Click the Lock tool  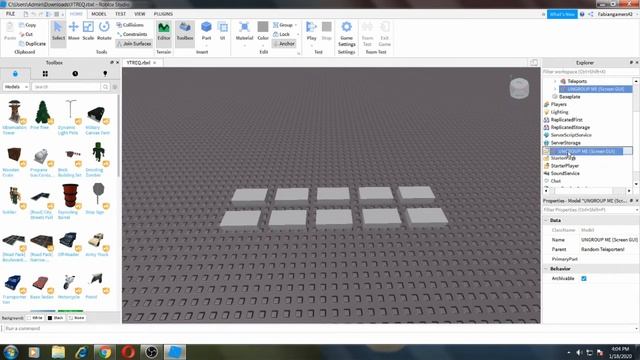point(282,34)
